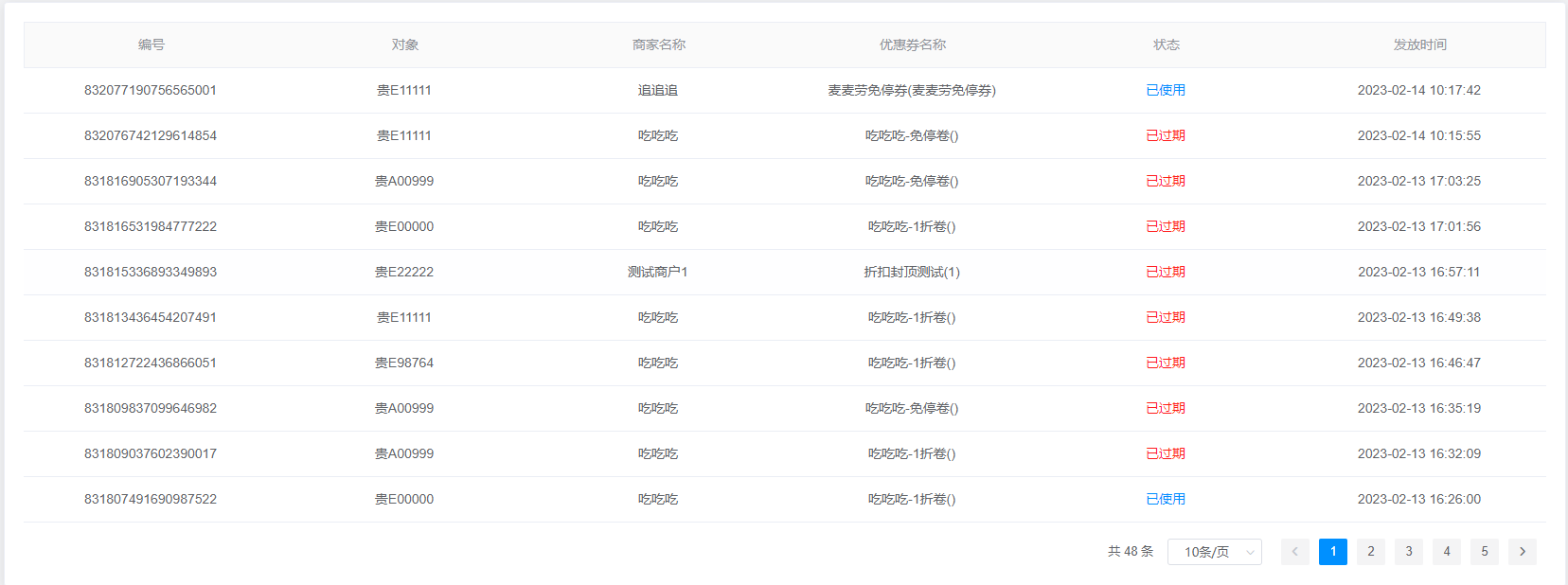Select page 4 in pagination
Image resolution: width=1568 pixels, height=585 pixels.
coord(1446,552)
